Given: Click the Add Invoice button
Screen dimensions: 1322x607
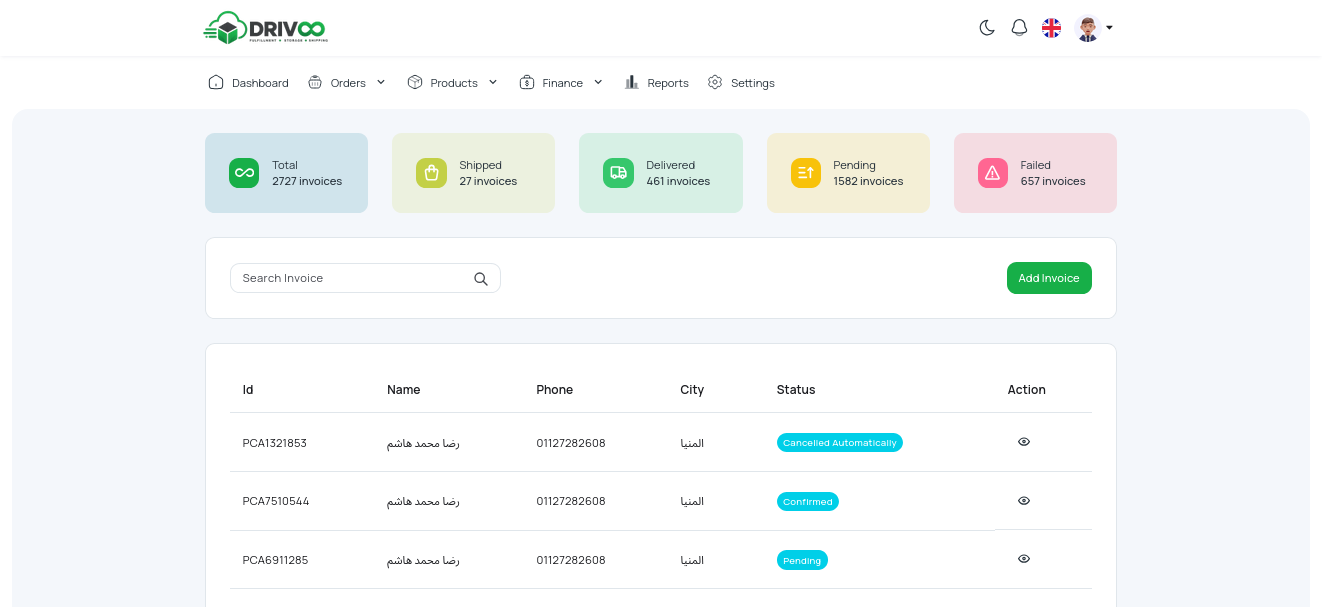Looking at the screenshot, I should tap(1049, 278).
